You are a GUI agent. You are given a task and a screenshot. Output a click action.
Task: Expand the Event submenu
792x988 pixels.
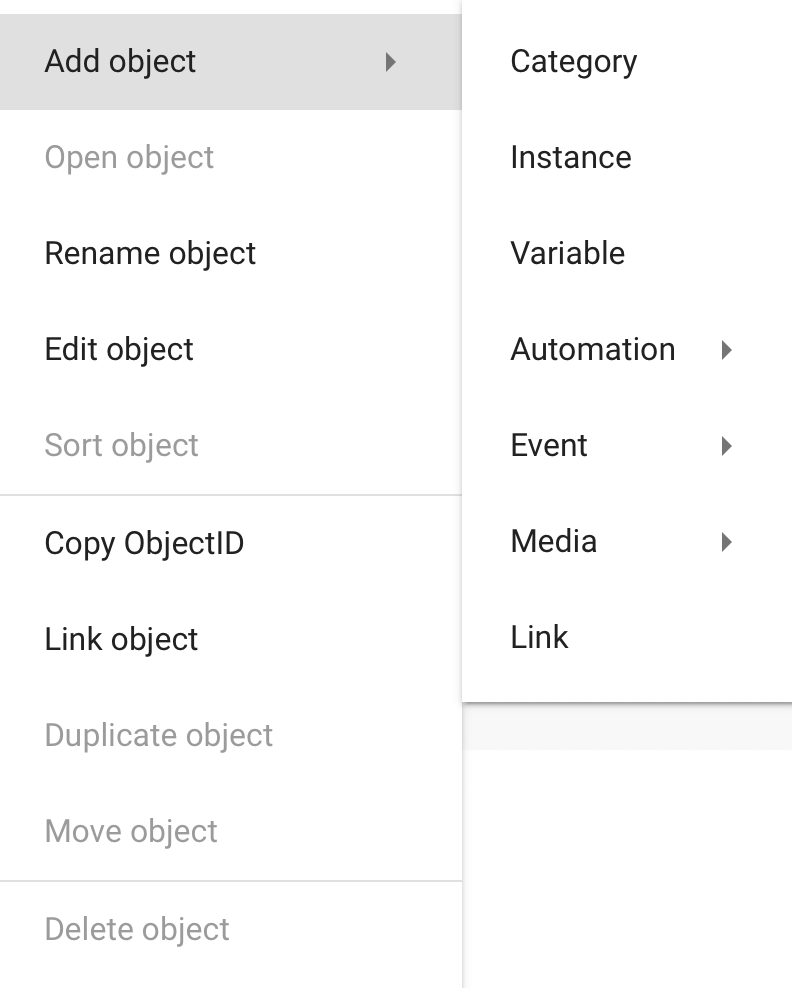coord(549,445)
